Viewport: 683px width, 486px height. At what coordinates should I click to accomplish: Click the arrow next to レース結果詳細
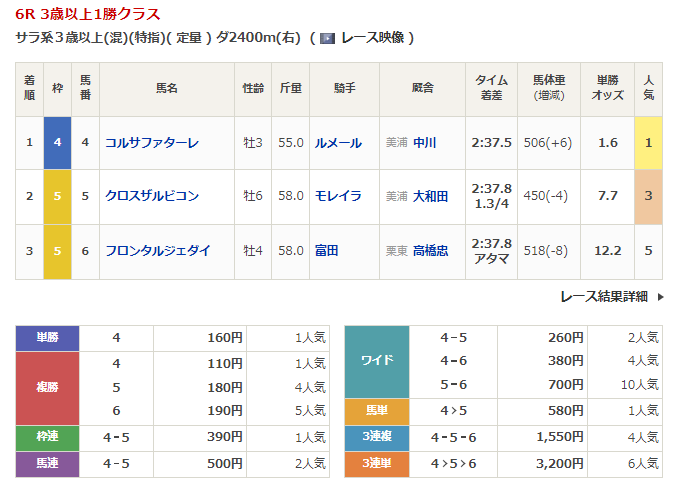(661, 296)
